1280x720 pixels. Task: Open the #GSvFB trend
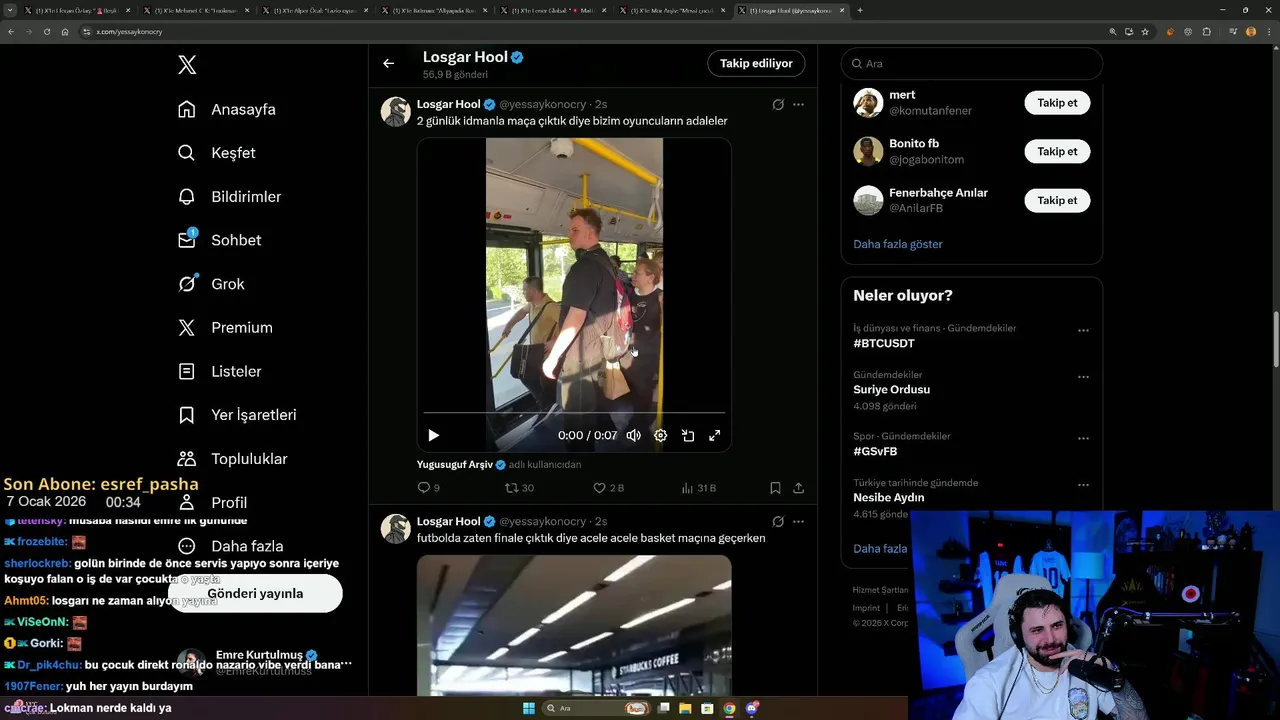(875, 451)
